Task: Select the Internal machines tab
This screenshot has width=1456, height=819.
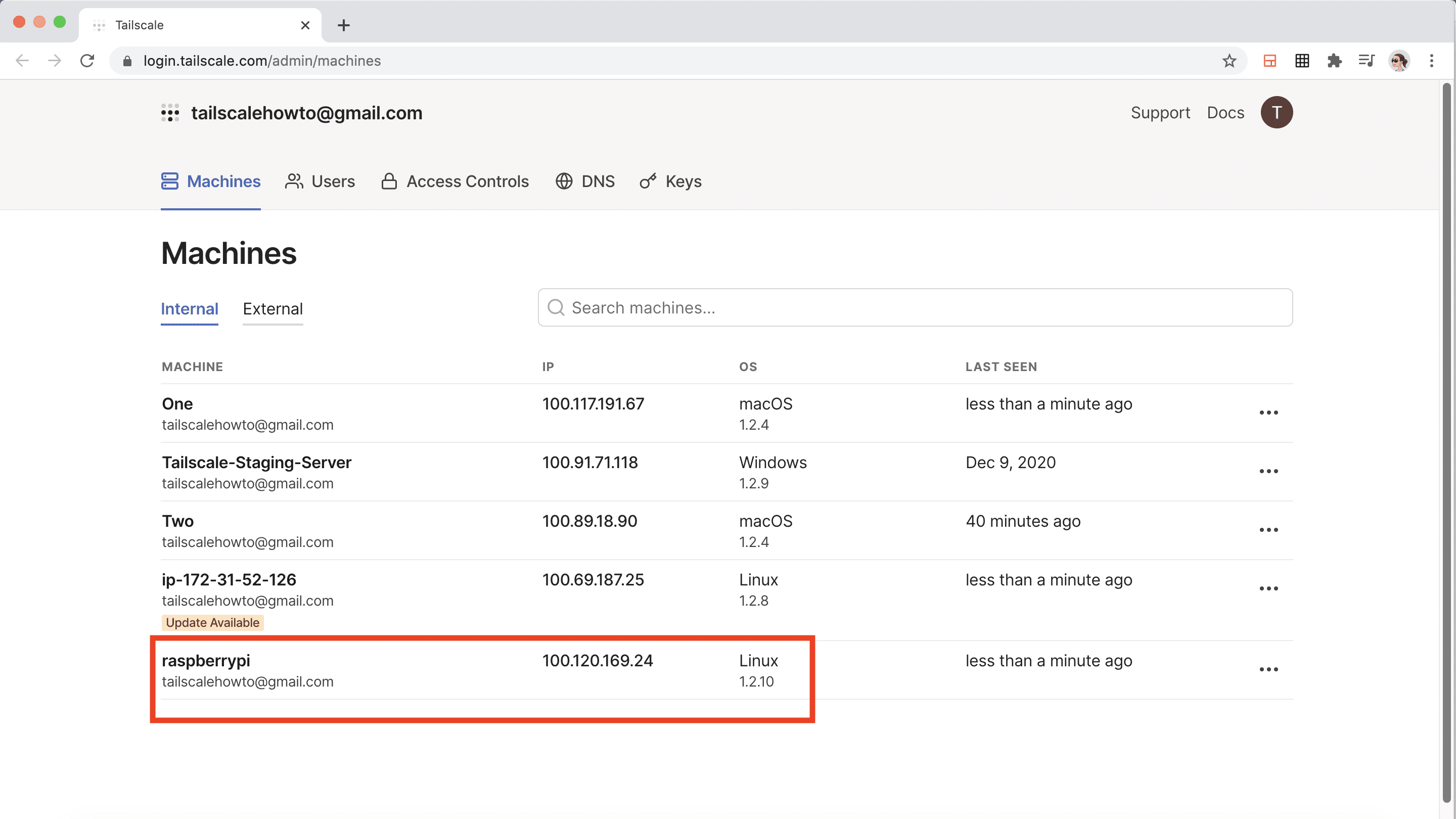Action: pyautogui.click(x=189, y=308)
